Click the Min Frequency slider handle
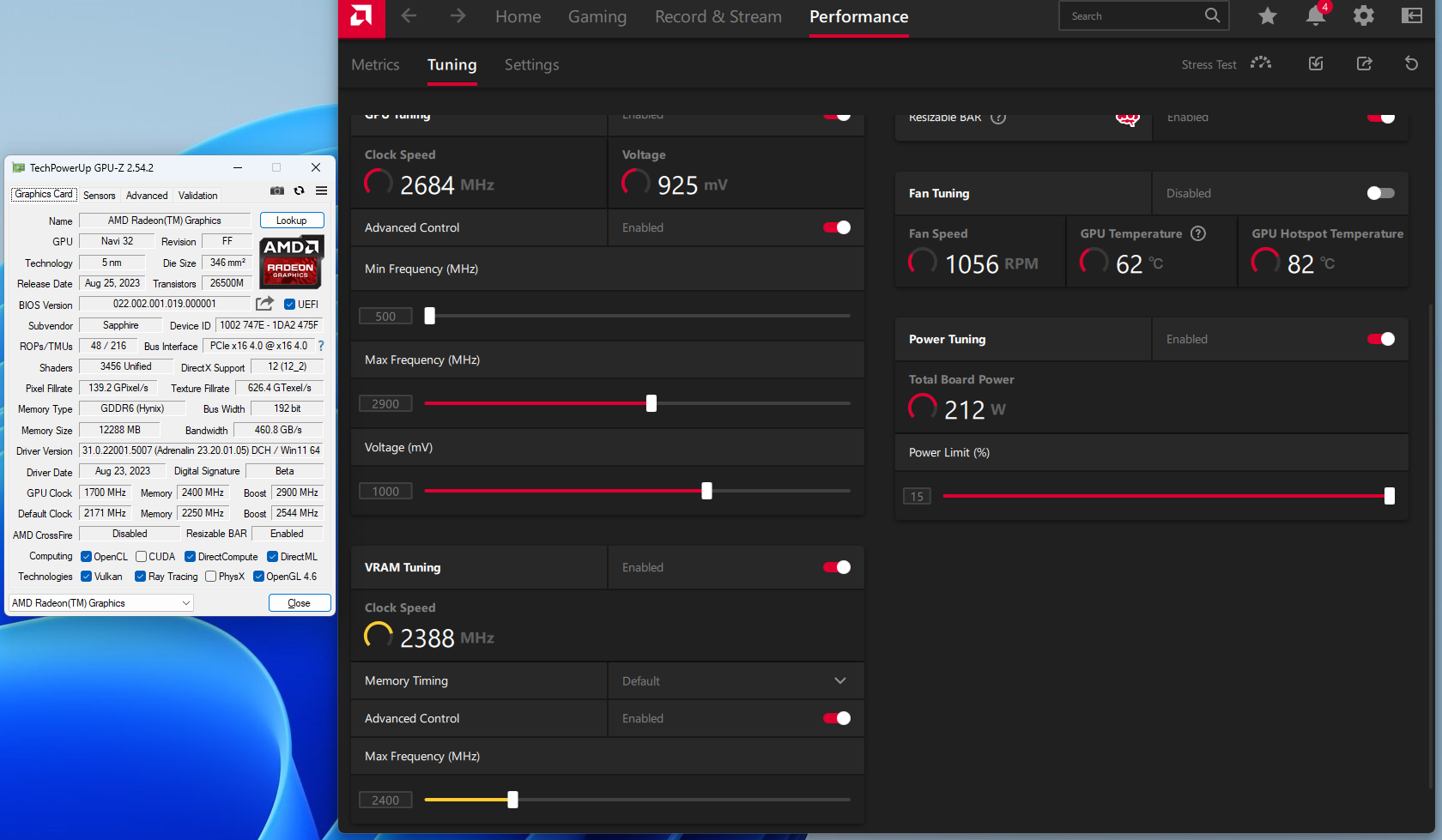 (x=430, y=316)
